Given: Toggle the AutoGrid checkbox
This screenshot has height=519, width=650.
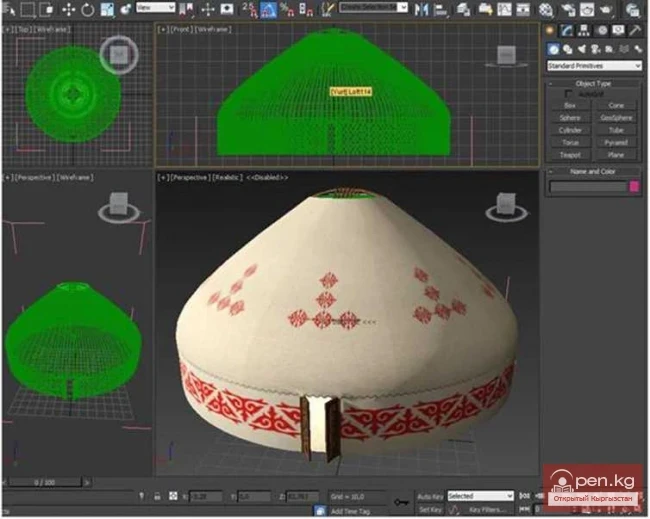Looking at the screenshot, I should coord(570,94).
